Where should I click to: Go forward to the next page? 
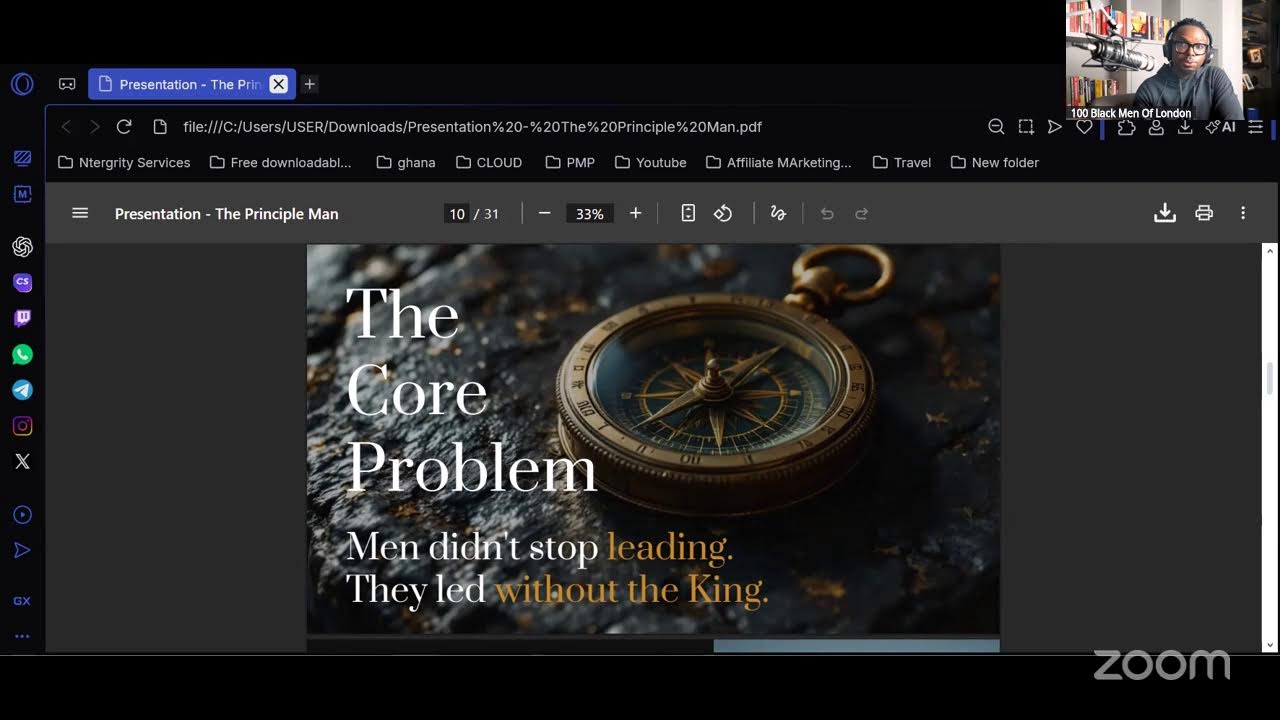tap(95, 127)
